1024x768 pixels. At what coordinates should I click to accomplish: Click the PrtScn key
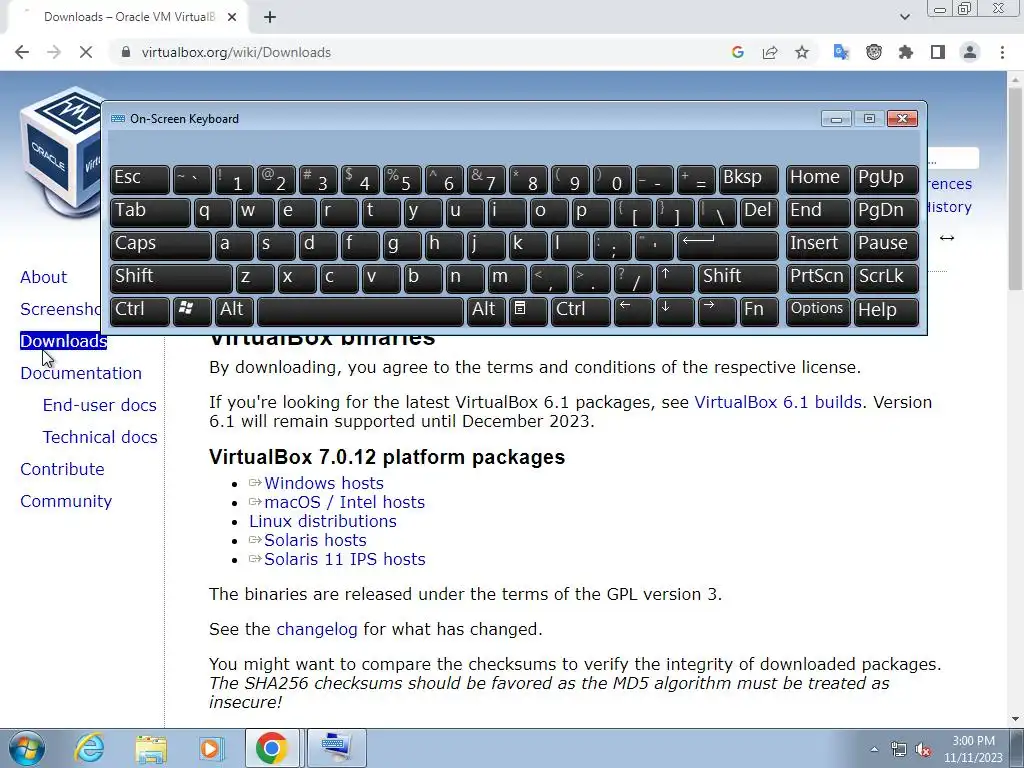[x=818, y=278]
